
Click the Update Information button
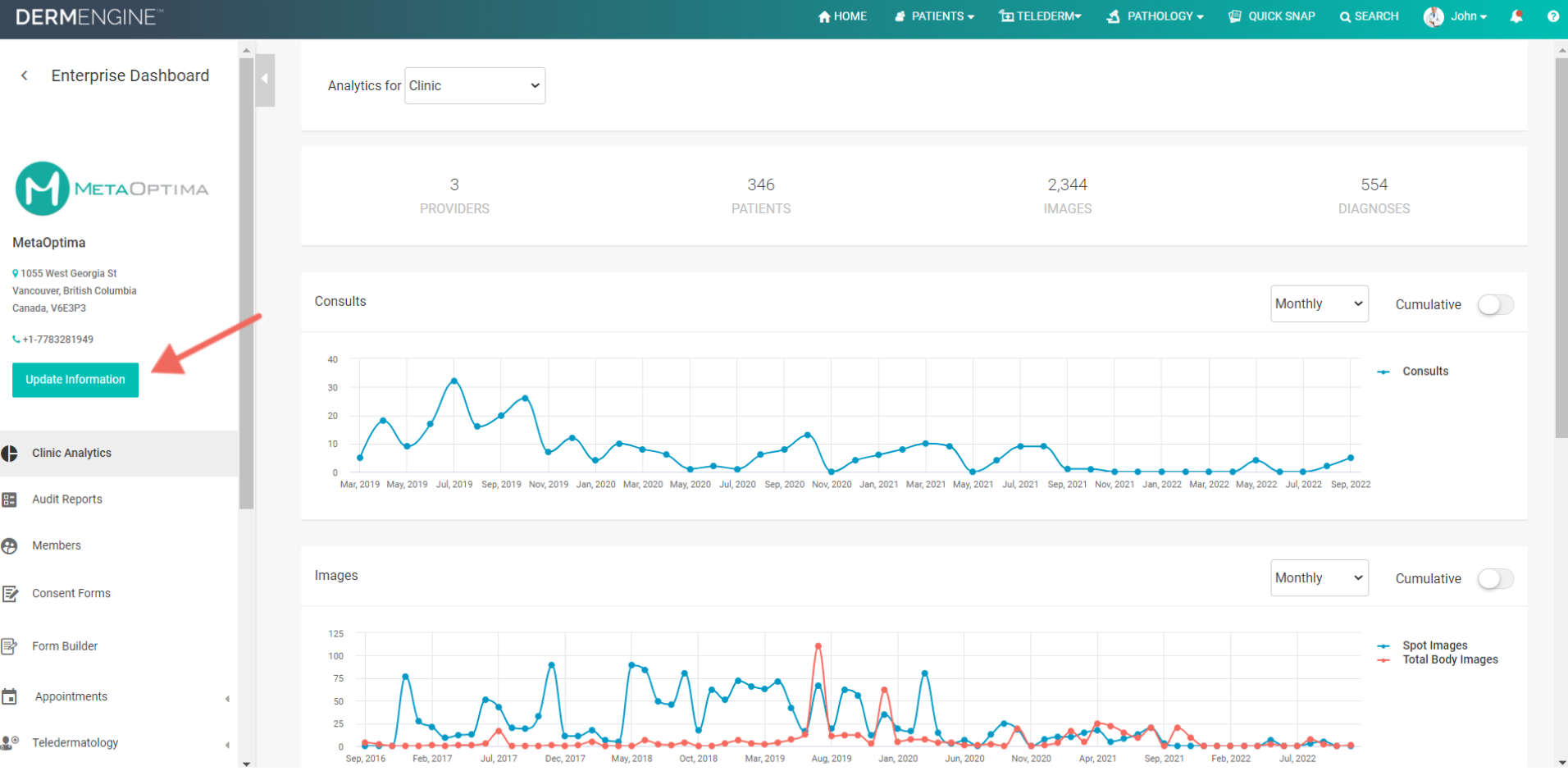click(75, 380)
